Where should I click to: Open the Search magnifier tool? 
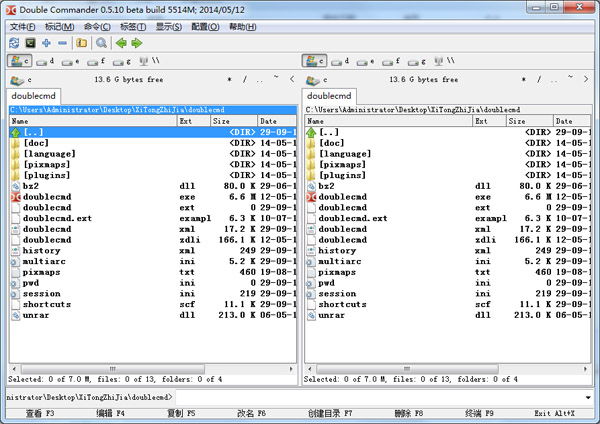pos(101,43)
